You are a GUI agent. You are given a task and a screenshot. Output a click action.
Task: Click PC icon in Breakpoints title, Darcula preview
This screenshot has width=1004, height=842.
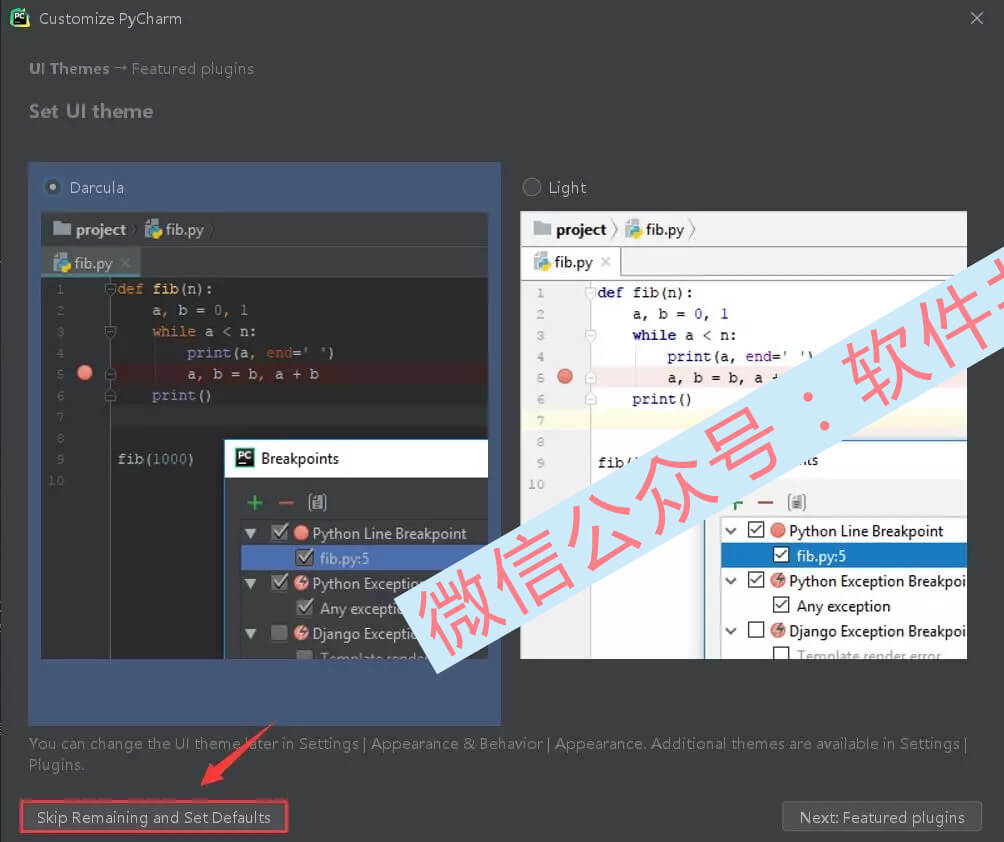click(x=245, y=458)
